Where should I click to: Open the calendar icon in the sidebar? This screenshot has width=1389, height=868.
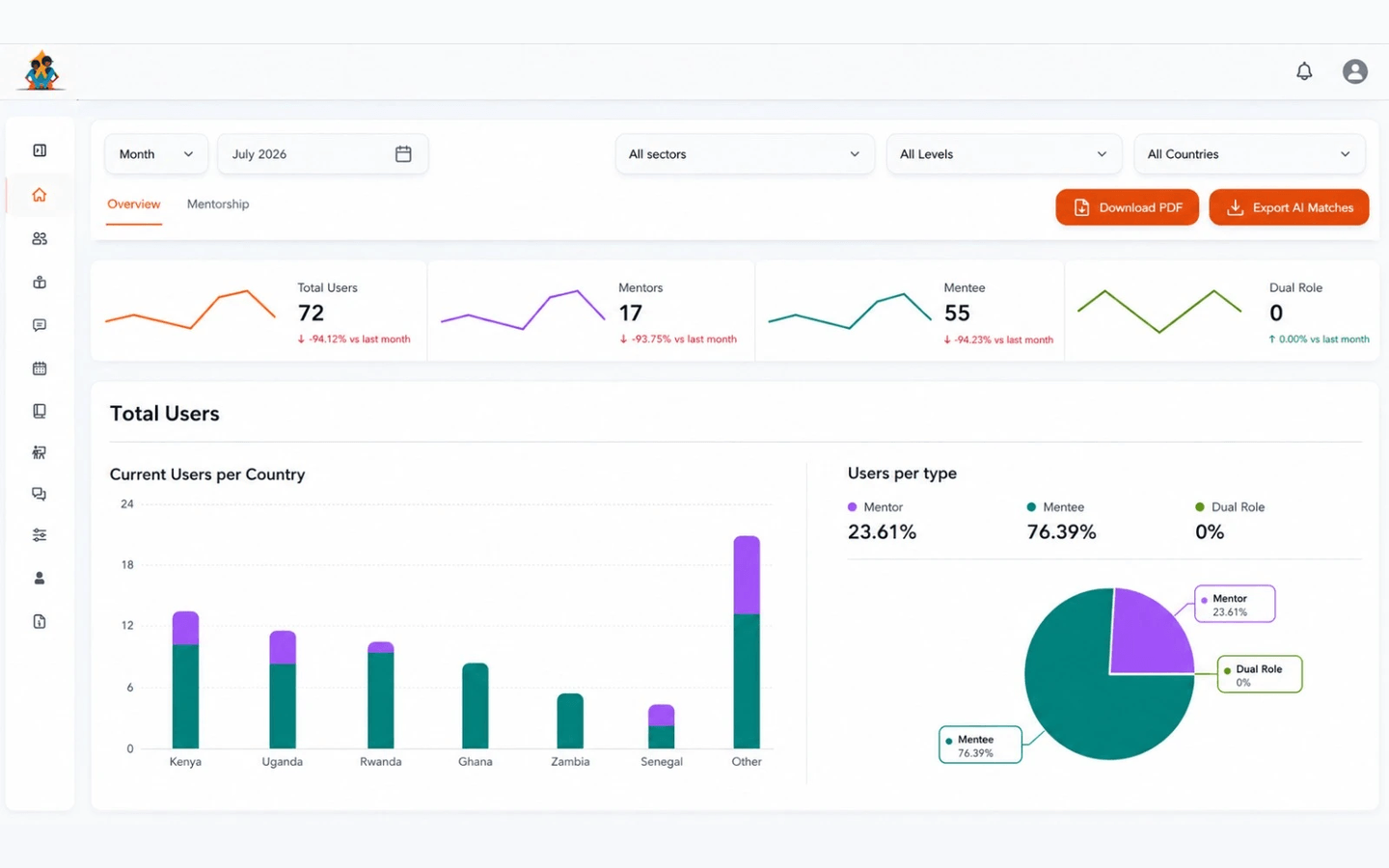point(40,368)
